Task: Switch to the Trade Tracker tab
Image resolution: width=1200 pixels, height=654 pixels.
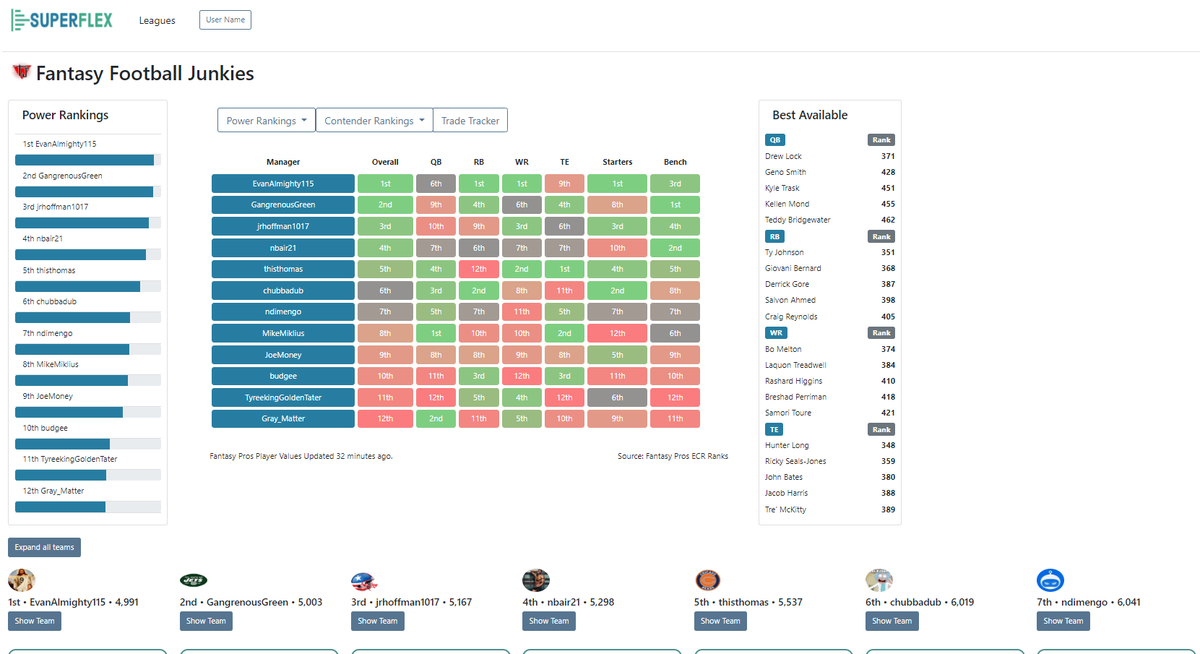Action: [470, 119]
